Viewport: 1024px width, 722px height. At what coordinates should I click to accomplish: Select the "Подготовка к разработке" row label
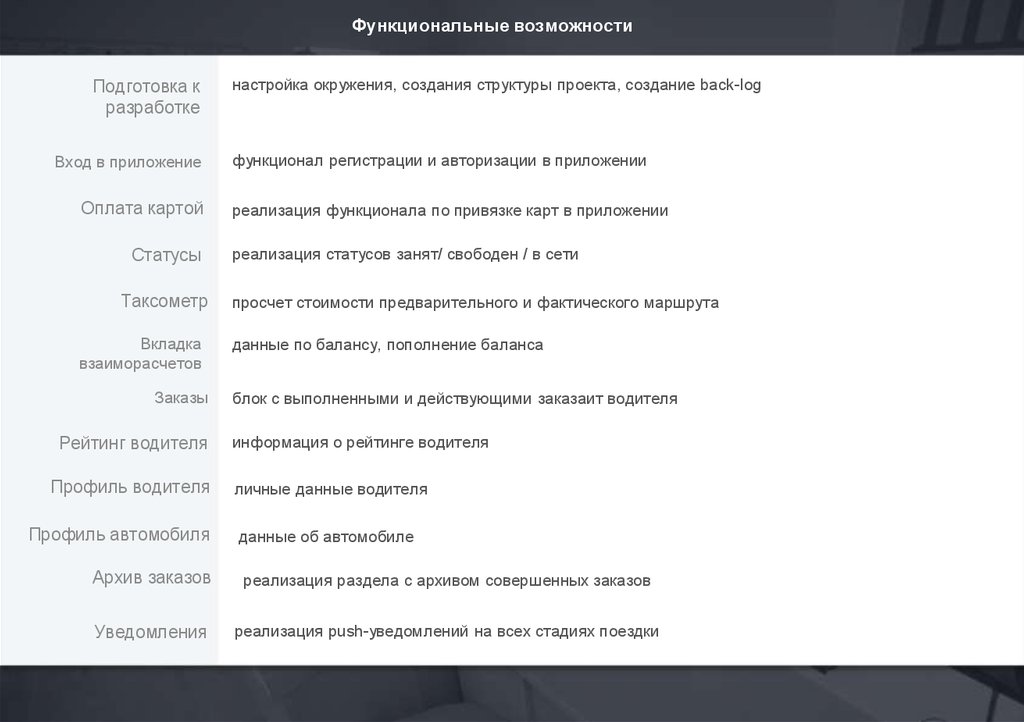tap(147, 97)
